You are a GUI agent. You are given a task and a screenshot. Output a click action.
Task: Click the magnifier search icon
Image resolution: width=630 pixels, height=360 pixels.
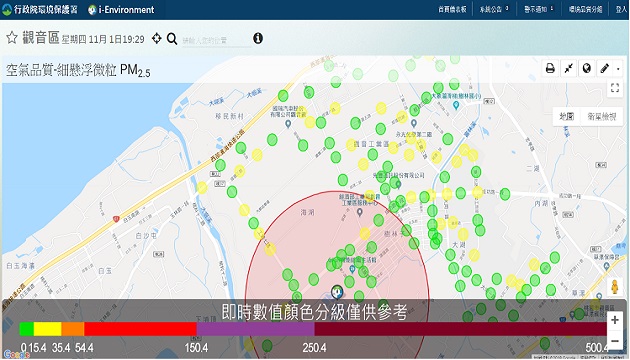pyautogui.click(x=172, y=39)
